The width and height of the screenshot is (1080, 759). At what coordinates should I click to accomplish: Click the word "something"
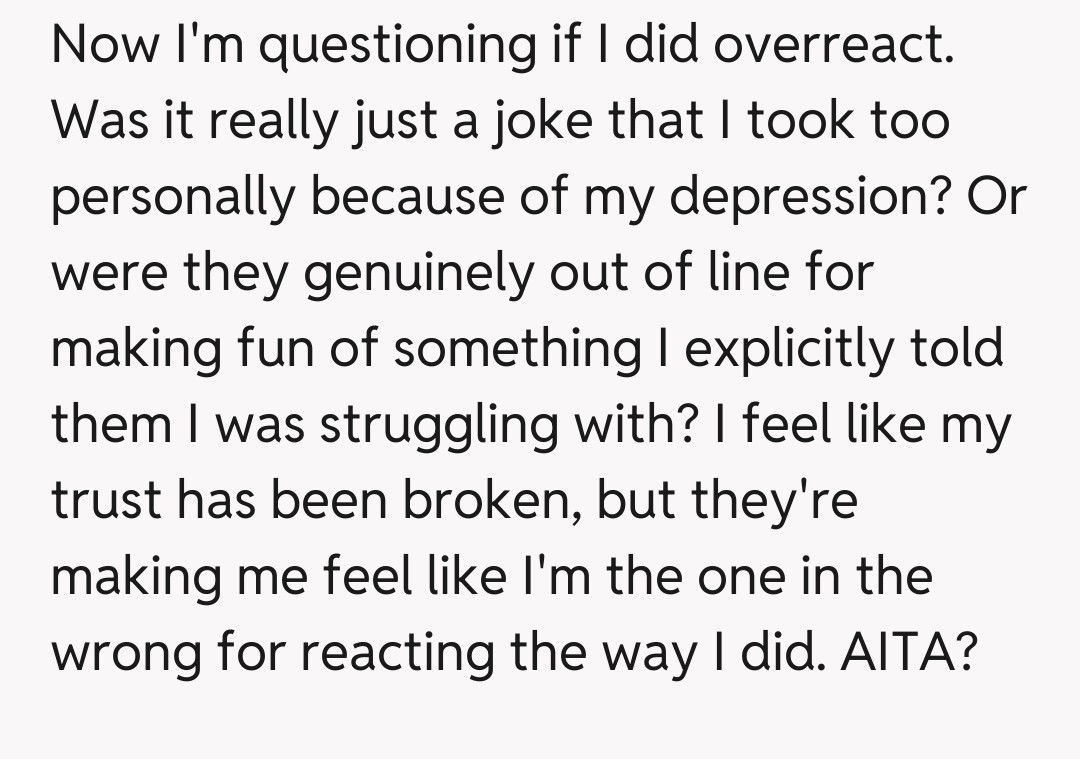click(x=516, y=350)
